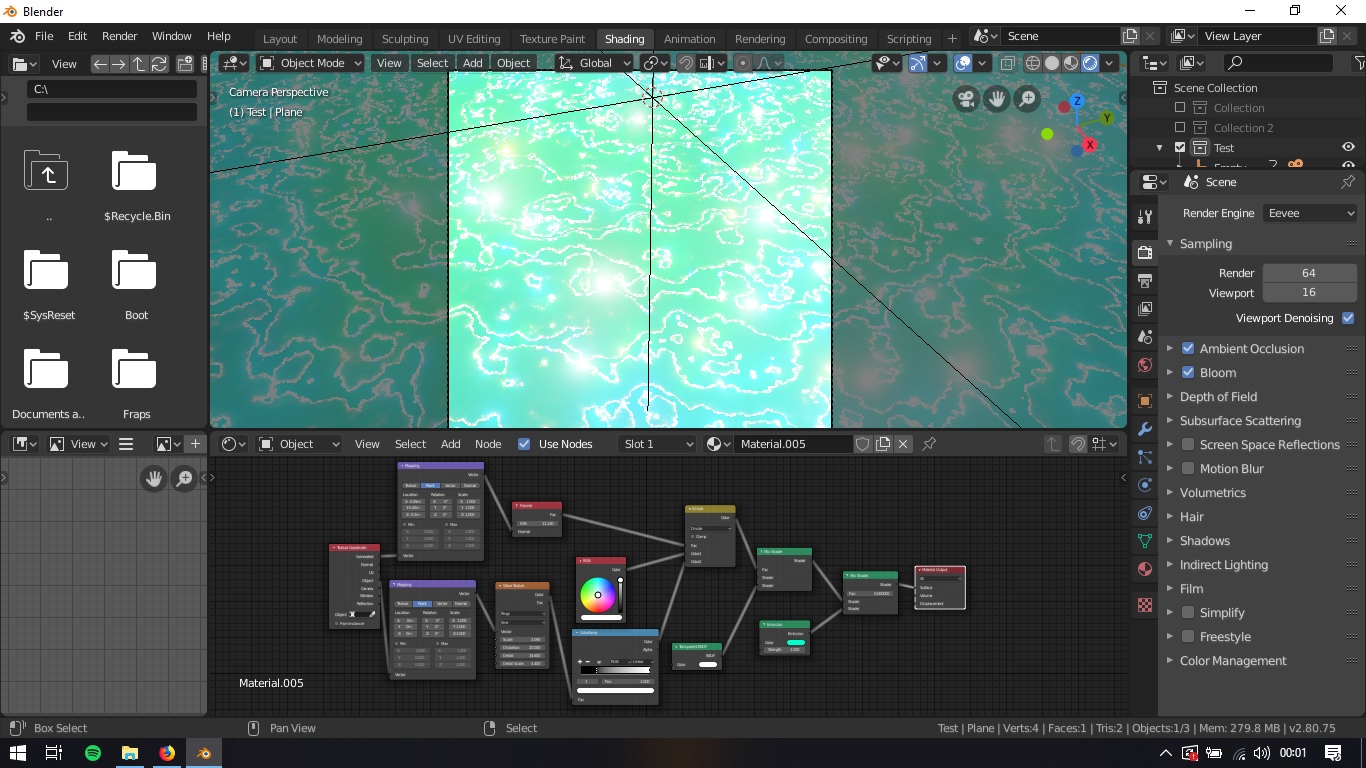Disable the Viewport Denoising checkbox
Image resolution: width=1366 pixels, height=768 pixels.
1348,318
